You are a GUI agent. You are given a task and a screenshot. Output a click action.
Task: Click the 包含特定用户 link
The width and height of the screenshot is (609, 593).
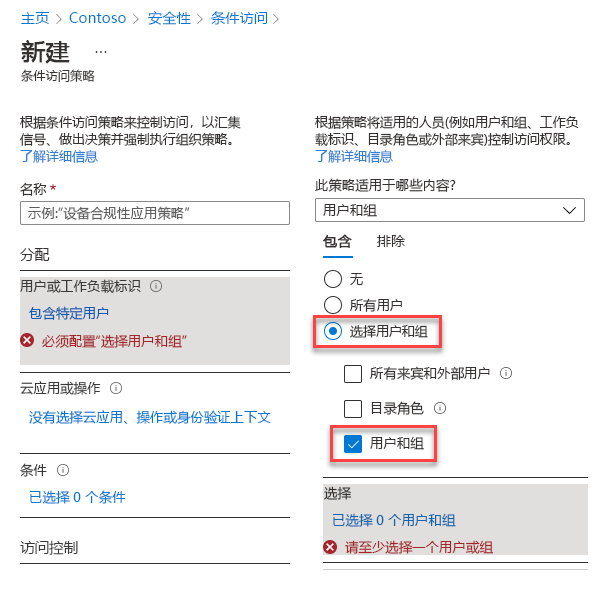pos(69,313)
